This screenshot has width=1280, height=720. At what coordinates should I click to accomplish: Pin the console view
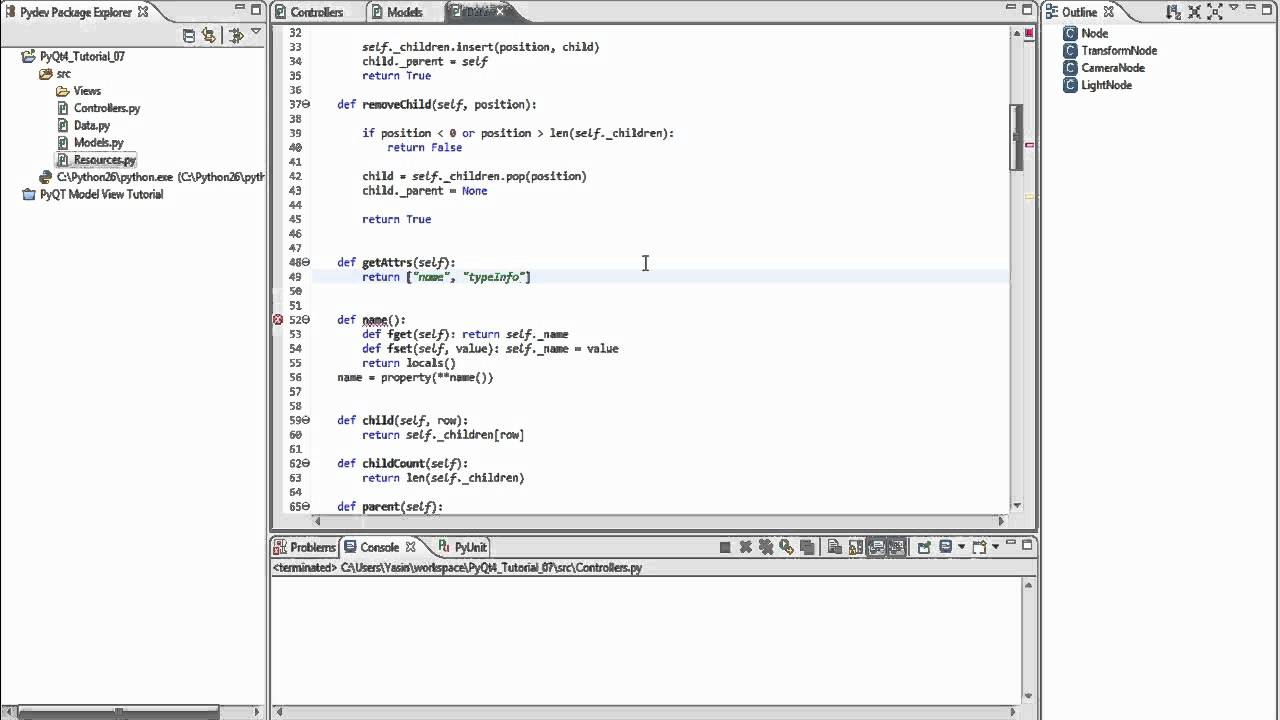pyautogui.click(x=924, y=547)
